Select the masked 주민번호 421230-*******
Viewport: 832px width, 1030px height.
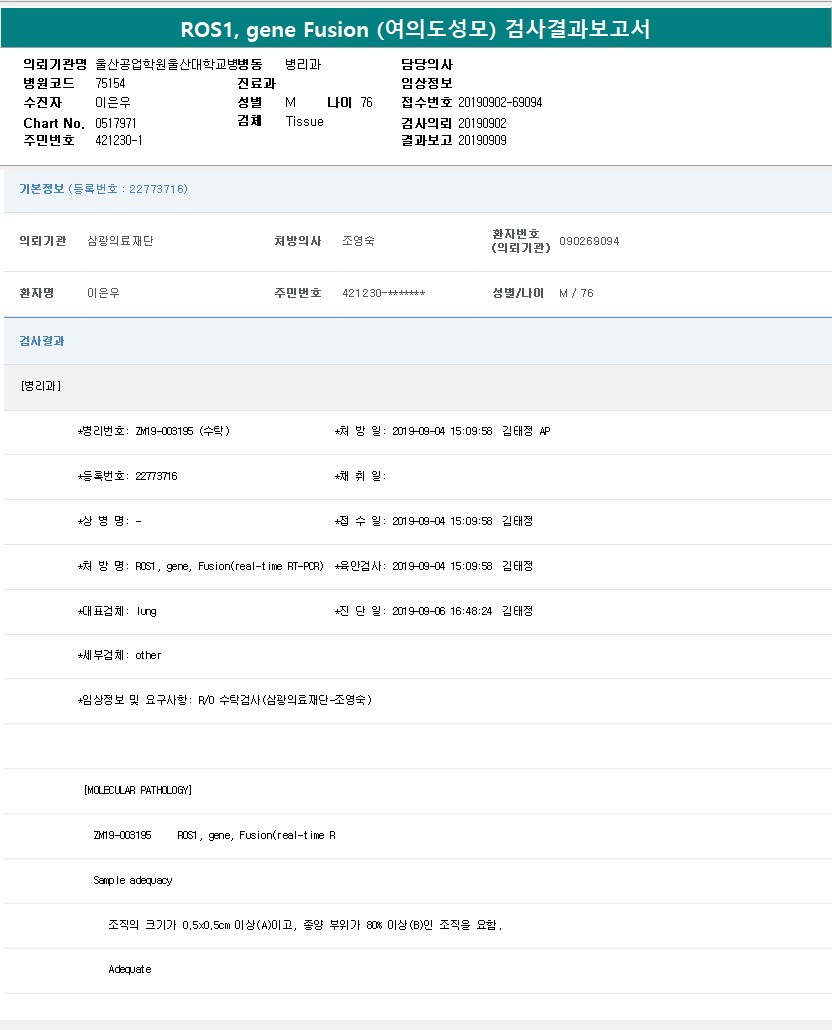pos(383,293)
